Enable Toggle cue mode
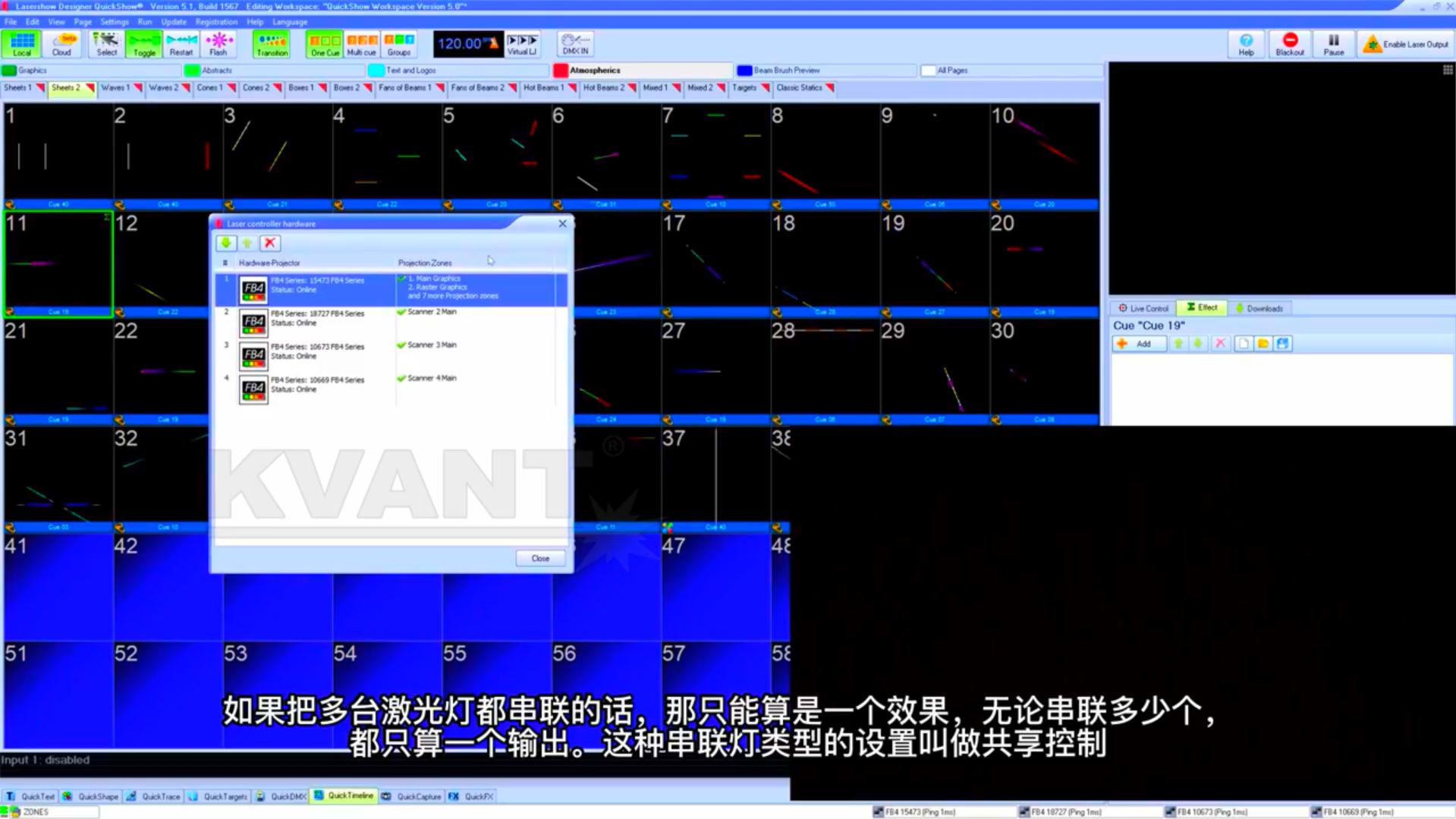The width and height of the screenshot is (1456, 819). (x=143, y=44)
